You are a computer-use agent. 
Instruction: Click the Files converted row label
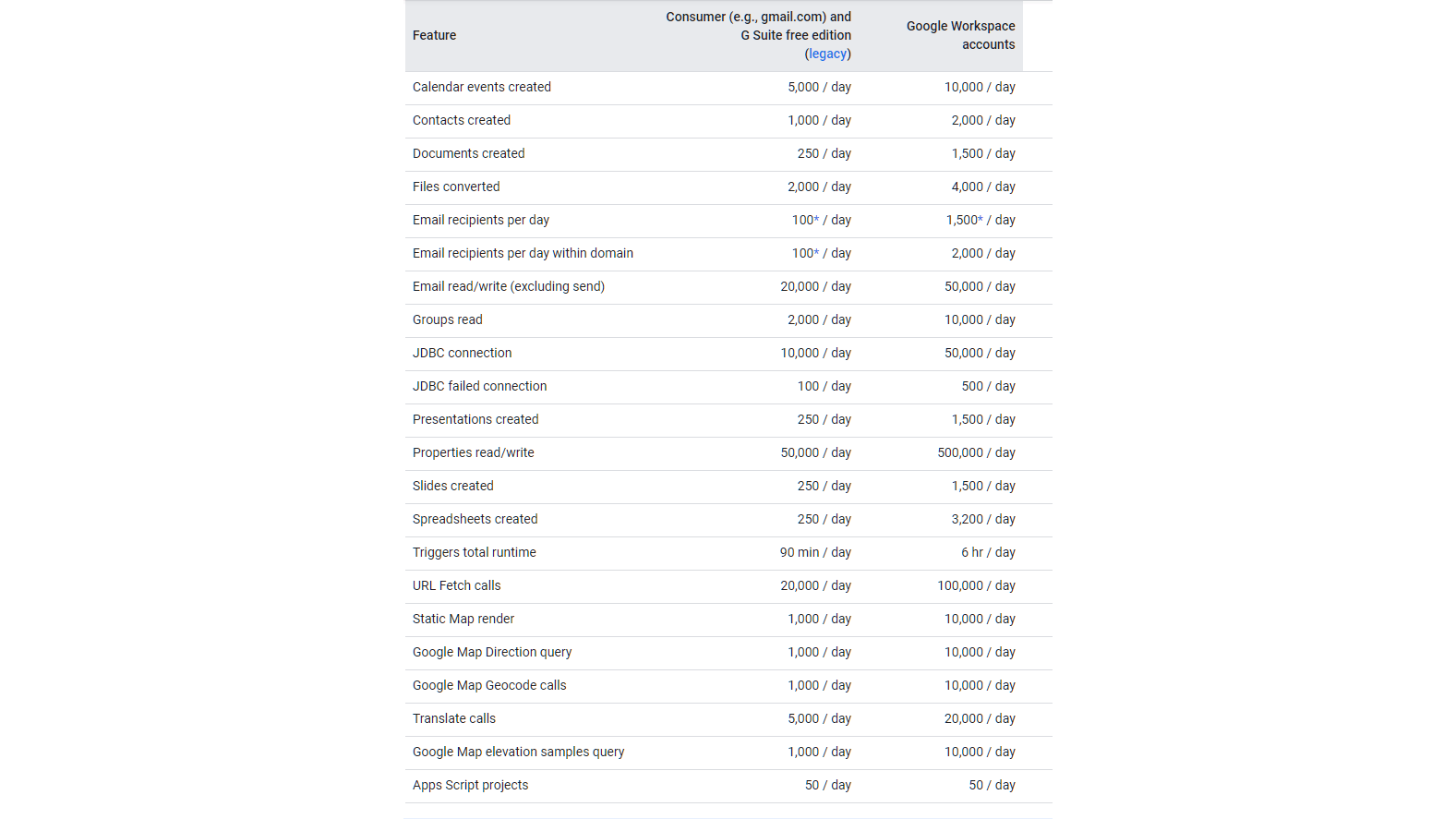pos(456,187)
